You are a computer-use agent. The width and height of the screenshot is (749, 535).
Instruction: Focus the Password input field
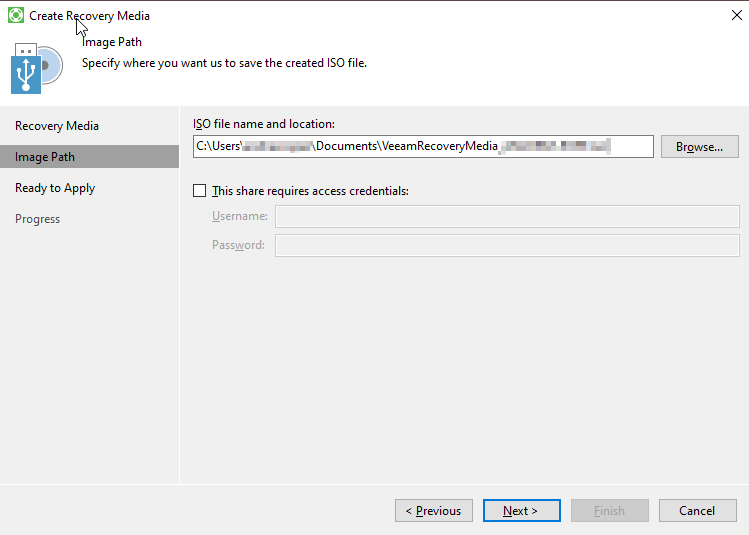[x=507, y=245]
